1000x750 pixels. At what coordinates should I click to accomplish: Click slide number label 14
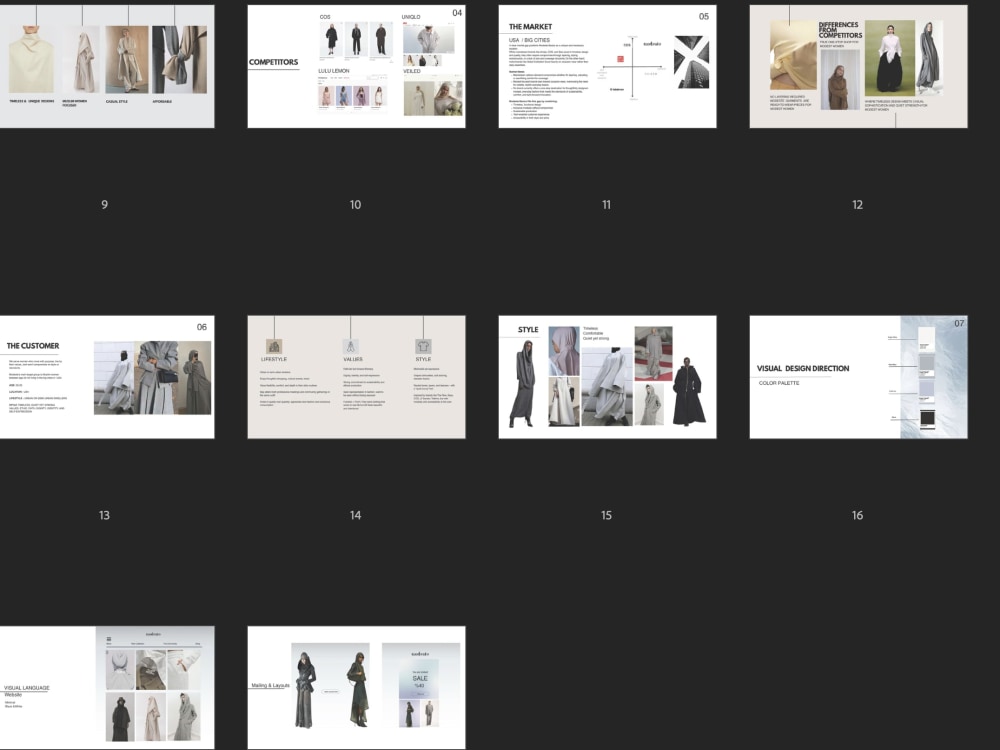[355, 515]
